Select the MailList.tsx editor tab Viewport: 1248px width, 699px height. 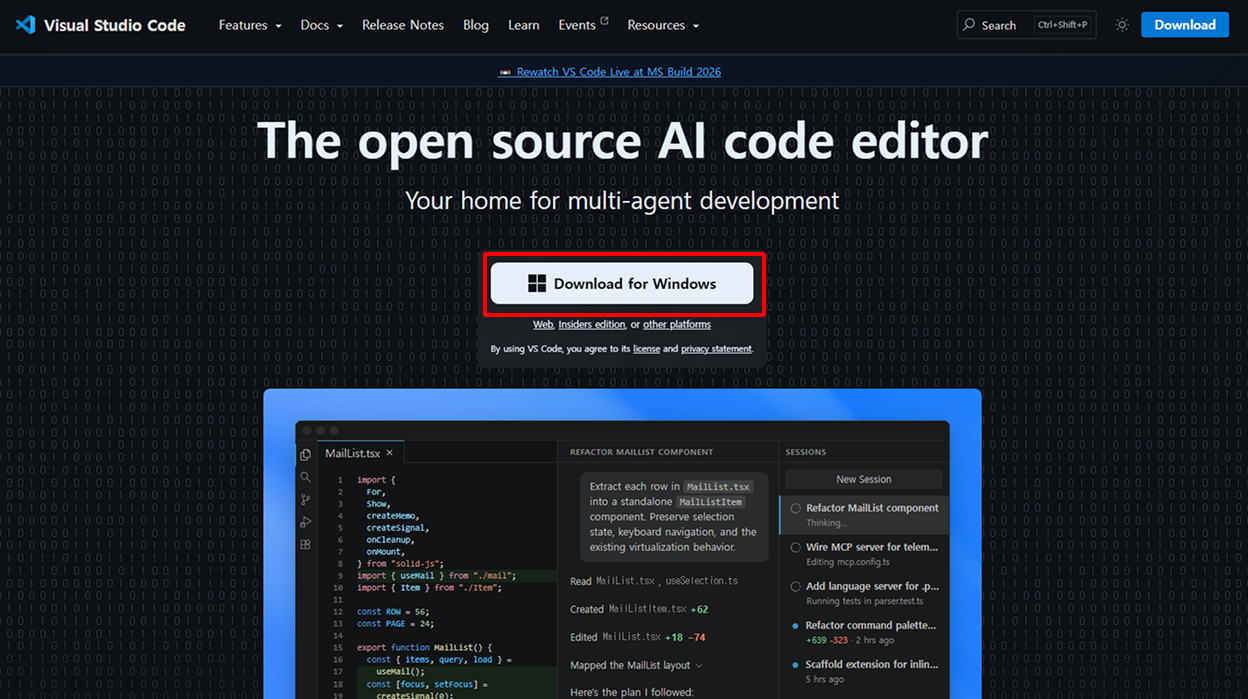(x=361, y=454)
